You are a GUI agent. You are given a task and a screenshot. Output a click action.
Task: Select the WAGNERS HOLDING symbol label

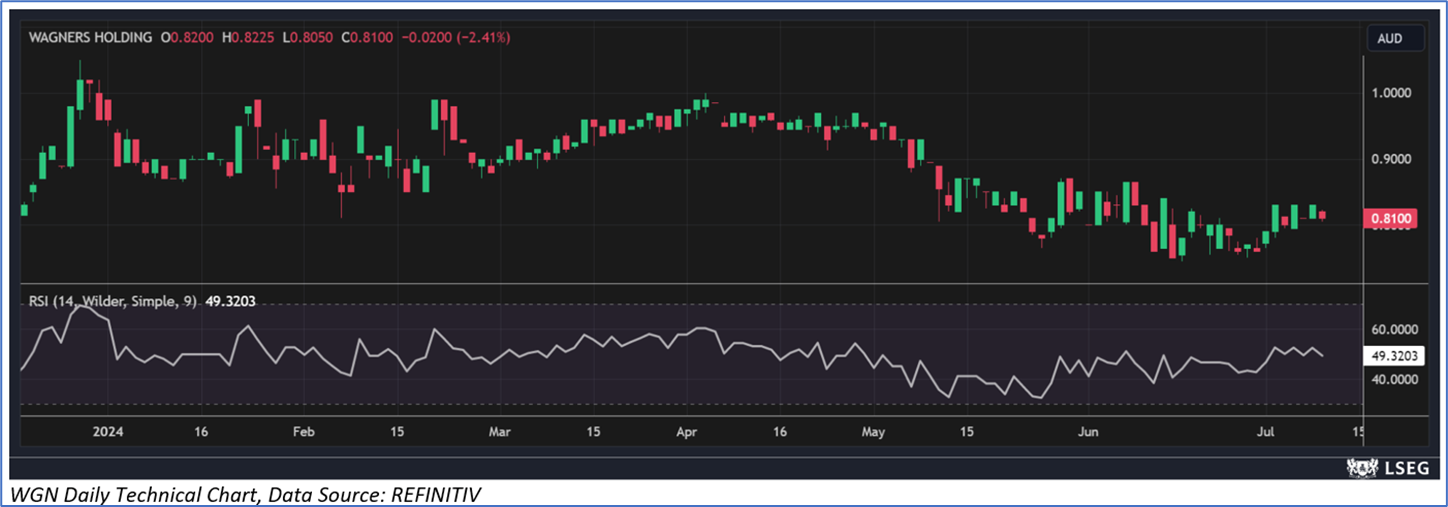[x=89, y=37]
